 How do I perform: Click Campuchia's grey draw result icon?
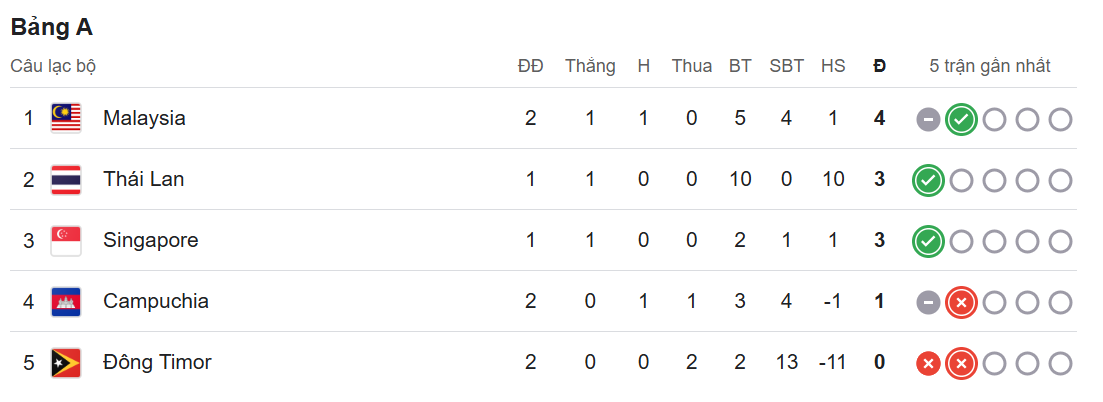click(929, 303)
